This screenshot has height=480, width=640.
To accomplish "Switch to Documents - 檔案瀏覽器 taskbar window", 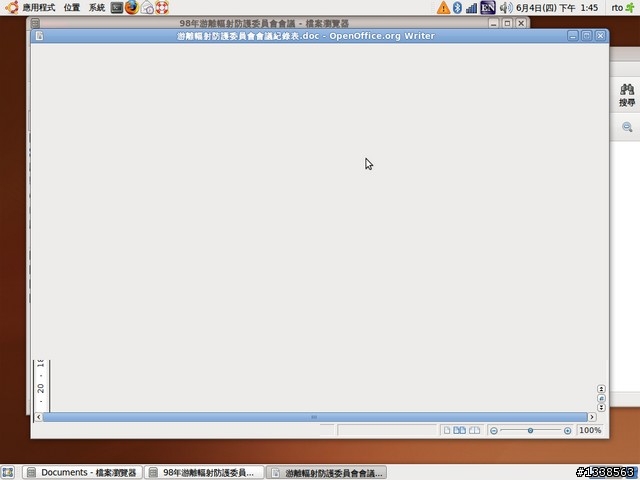I will tap(82, 473).
